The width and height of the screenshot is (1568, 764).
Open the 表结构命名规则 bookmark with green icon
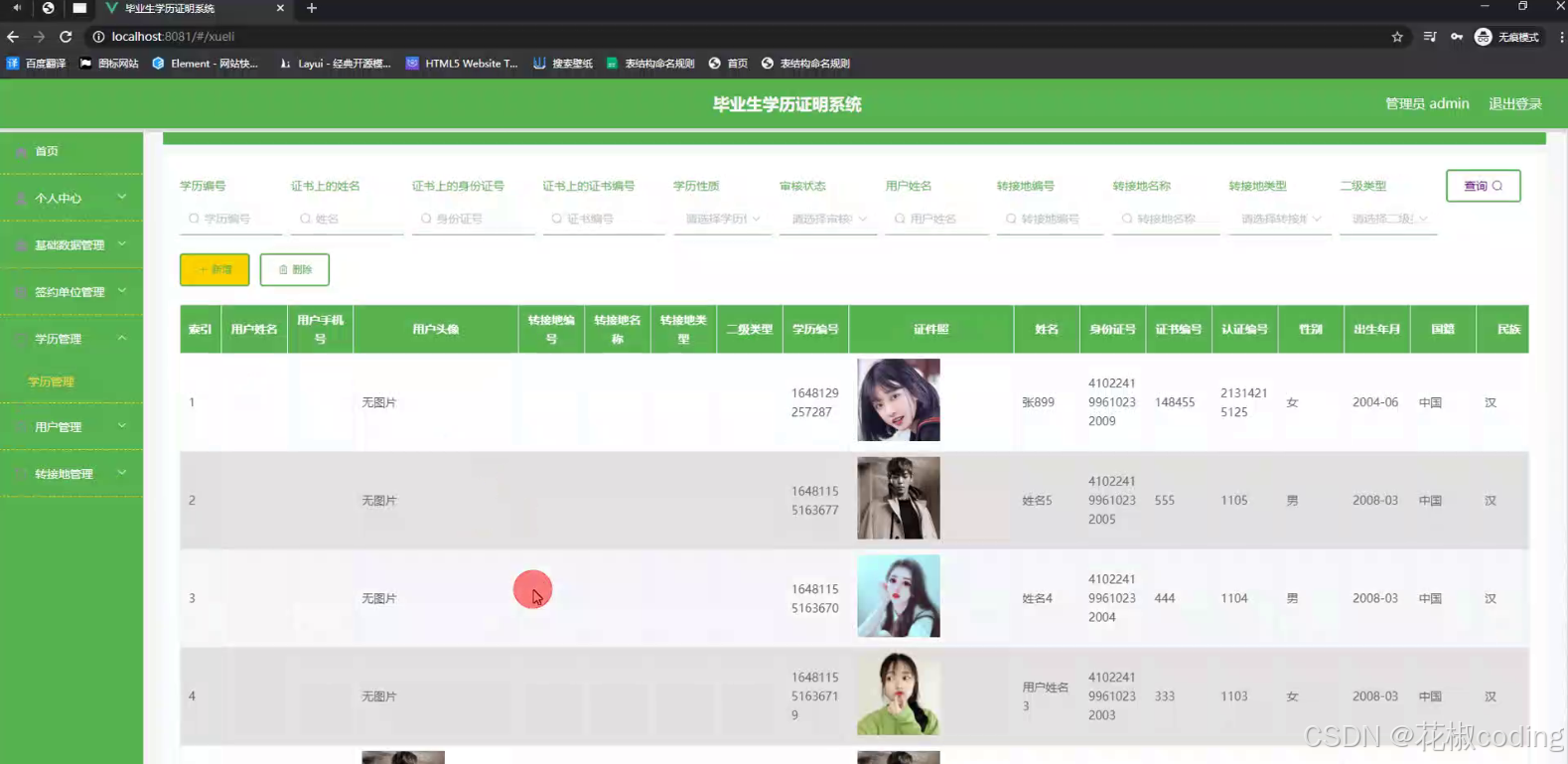[x=650, y=64]
